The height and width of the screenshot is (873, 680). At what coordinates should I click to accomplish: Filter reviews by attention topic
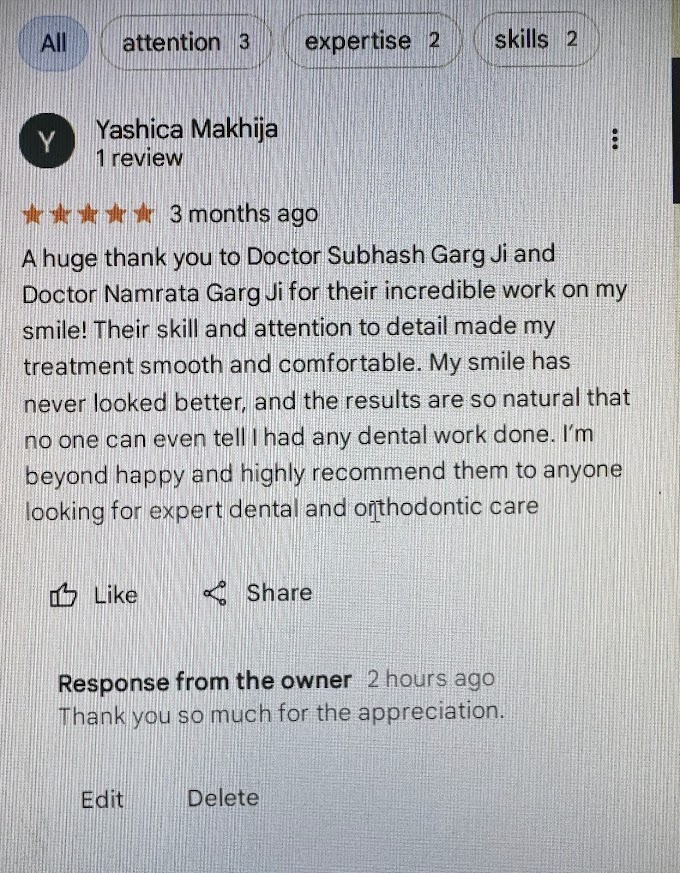[185, 42]
